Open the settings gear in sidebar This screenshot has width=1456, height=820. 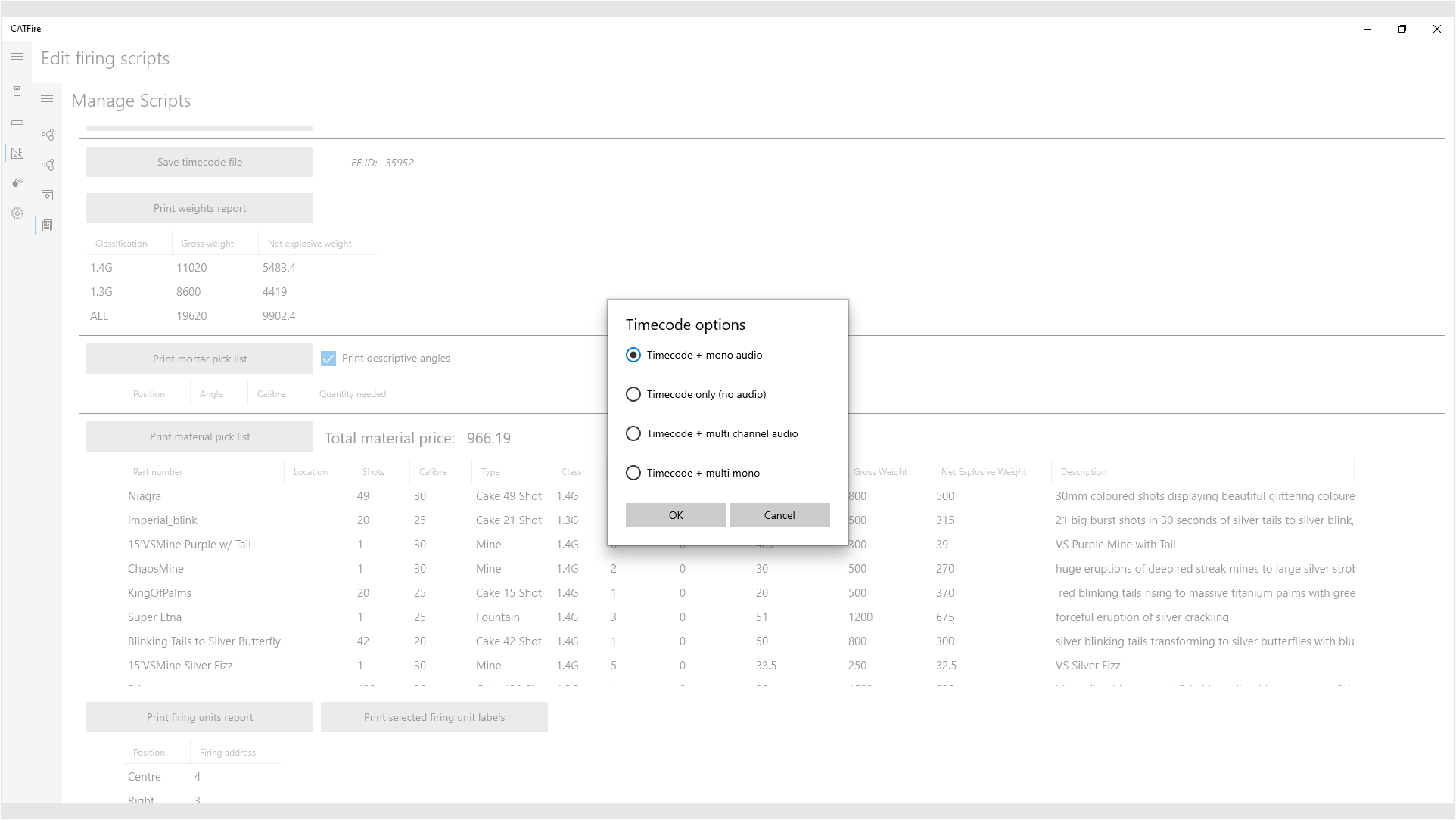17,213
